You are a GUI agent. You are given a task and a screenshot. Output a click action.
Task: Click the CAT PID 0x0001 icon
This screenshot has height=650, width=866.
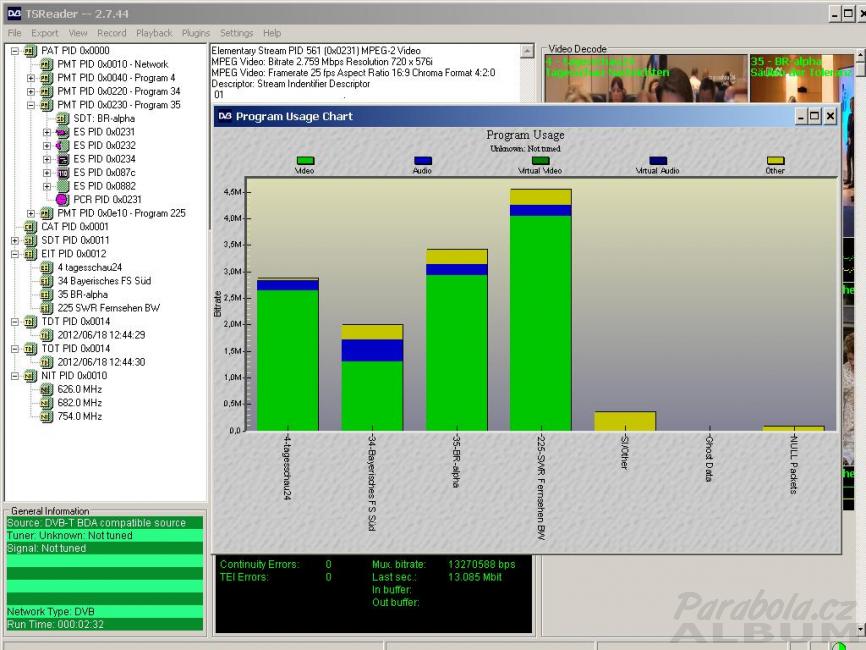pos(30,227)
